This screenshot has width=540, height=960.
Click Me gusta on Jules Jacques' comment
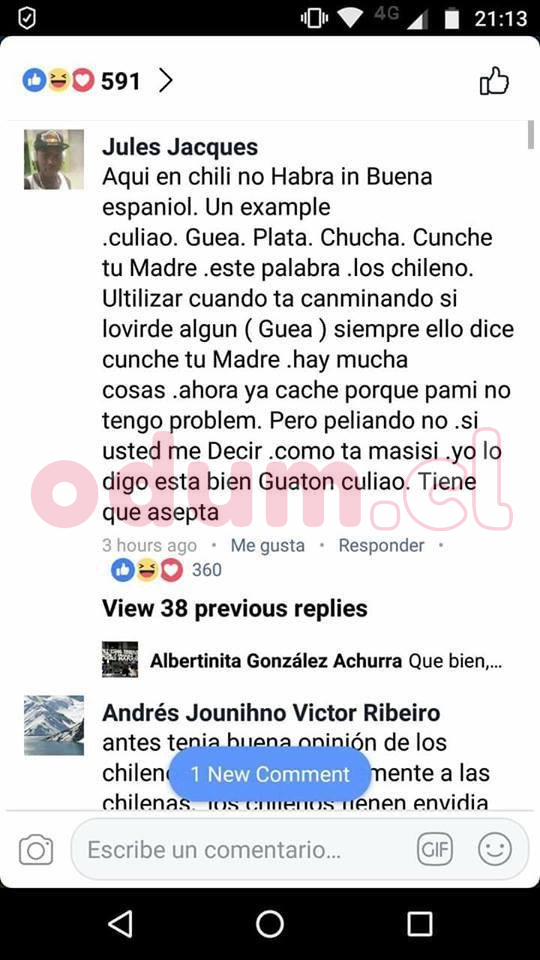coord(268,545)
